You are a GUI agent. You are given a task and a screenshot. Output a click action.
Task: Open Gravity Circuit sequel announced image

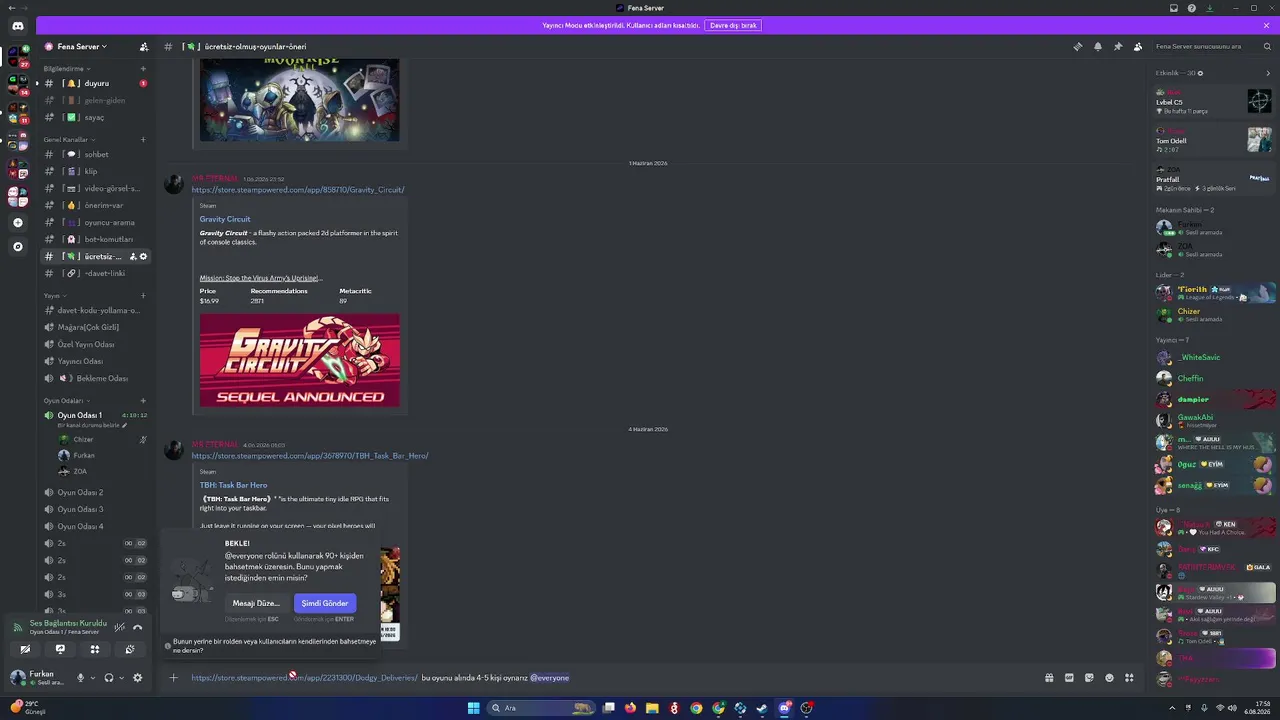299,360
